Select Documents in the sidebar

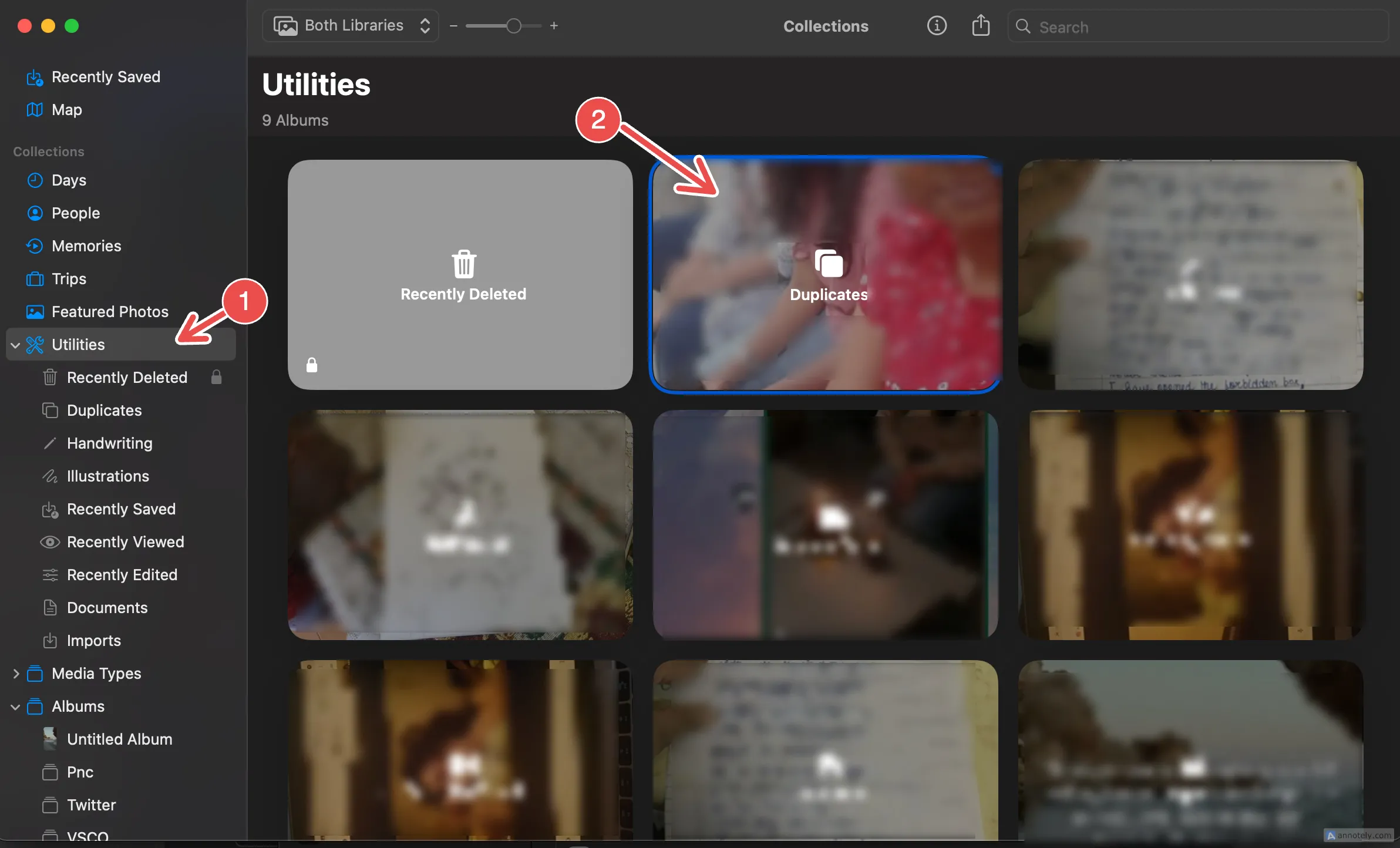pos(107,608)
